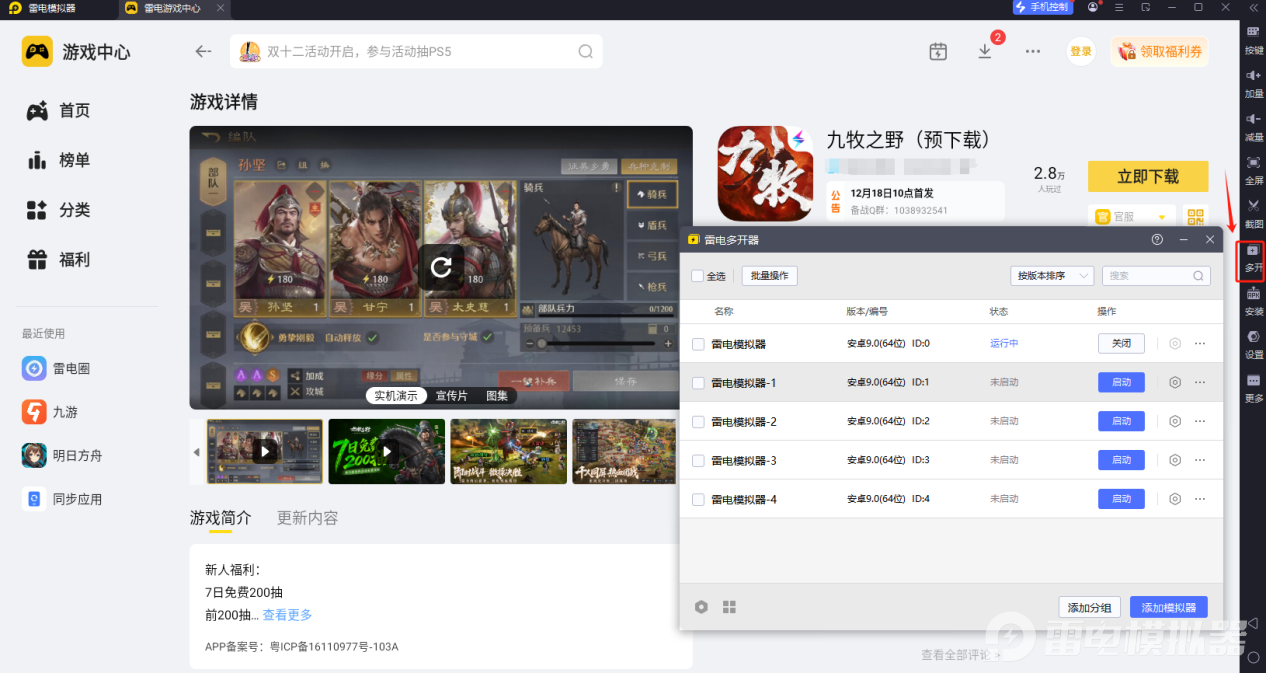1266x673 pixels.
Task: Click 批量操作 batch operation button
Action: 770,276
